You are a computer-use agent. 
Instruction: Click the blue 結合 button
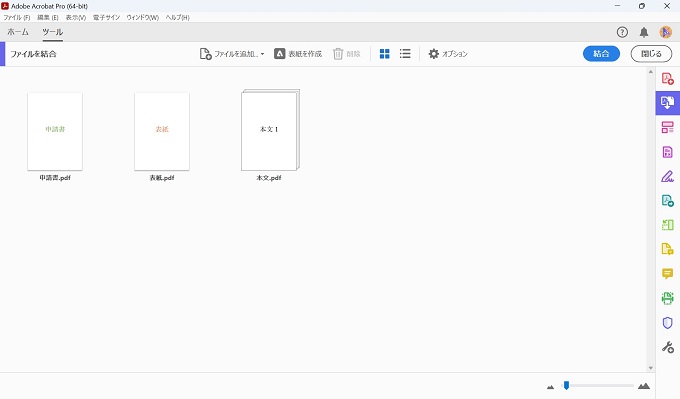click(x=601, y=54)
